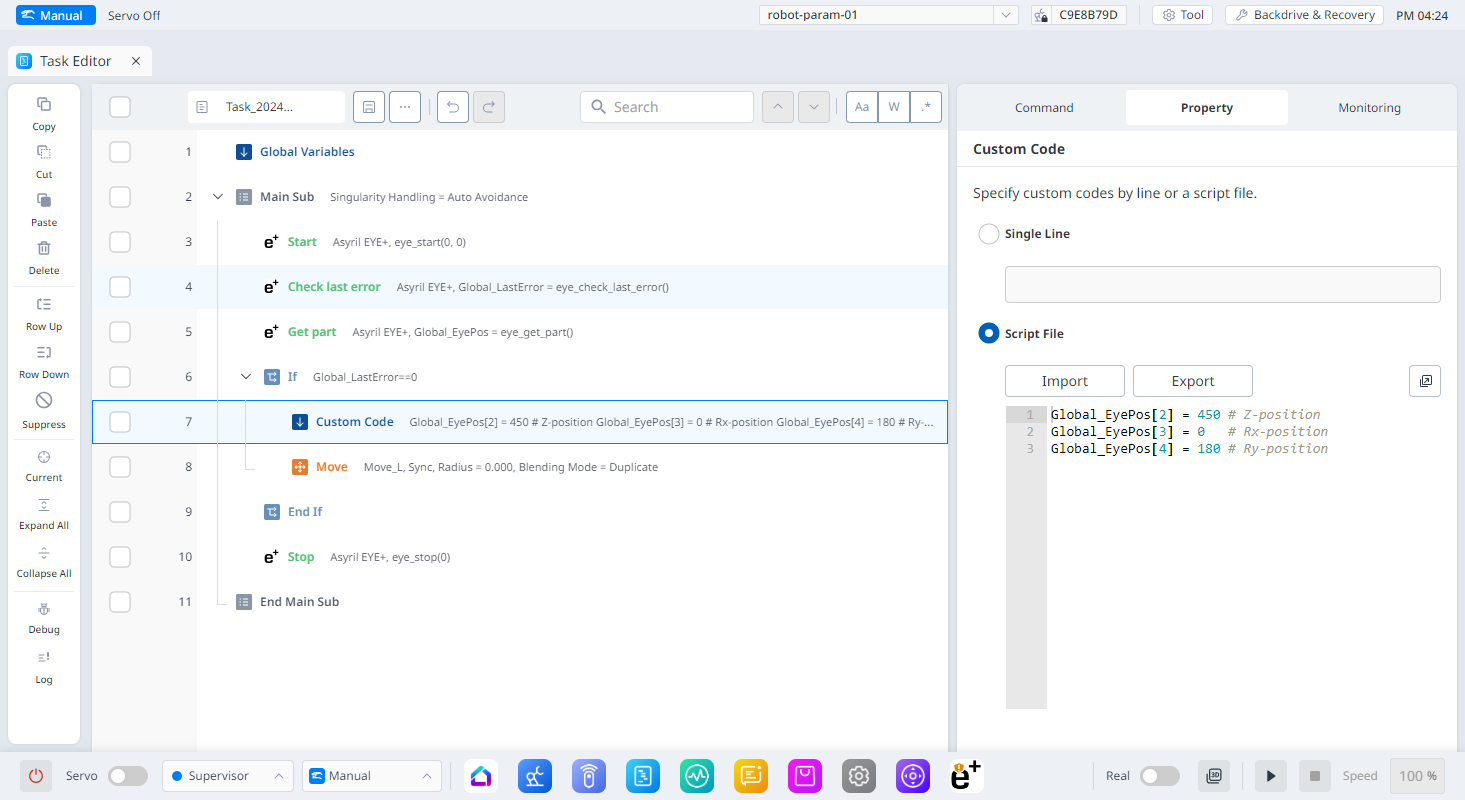Click the red power button
Image resolution: width=1465 pixels, height=800 pixels.
point(36,776)
